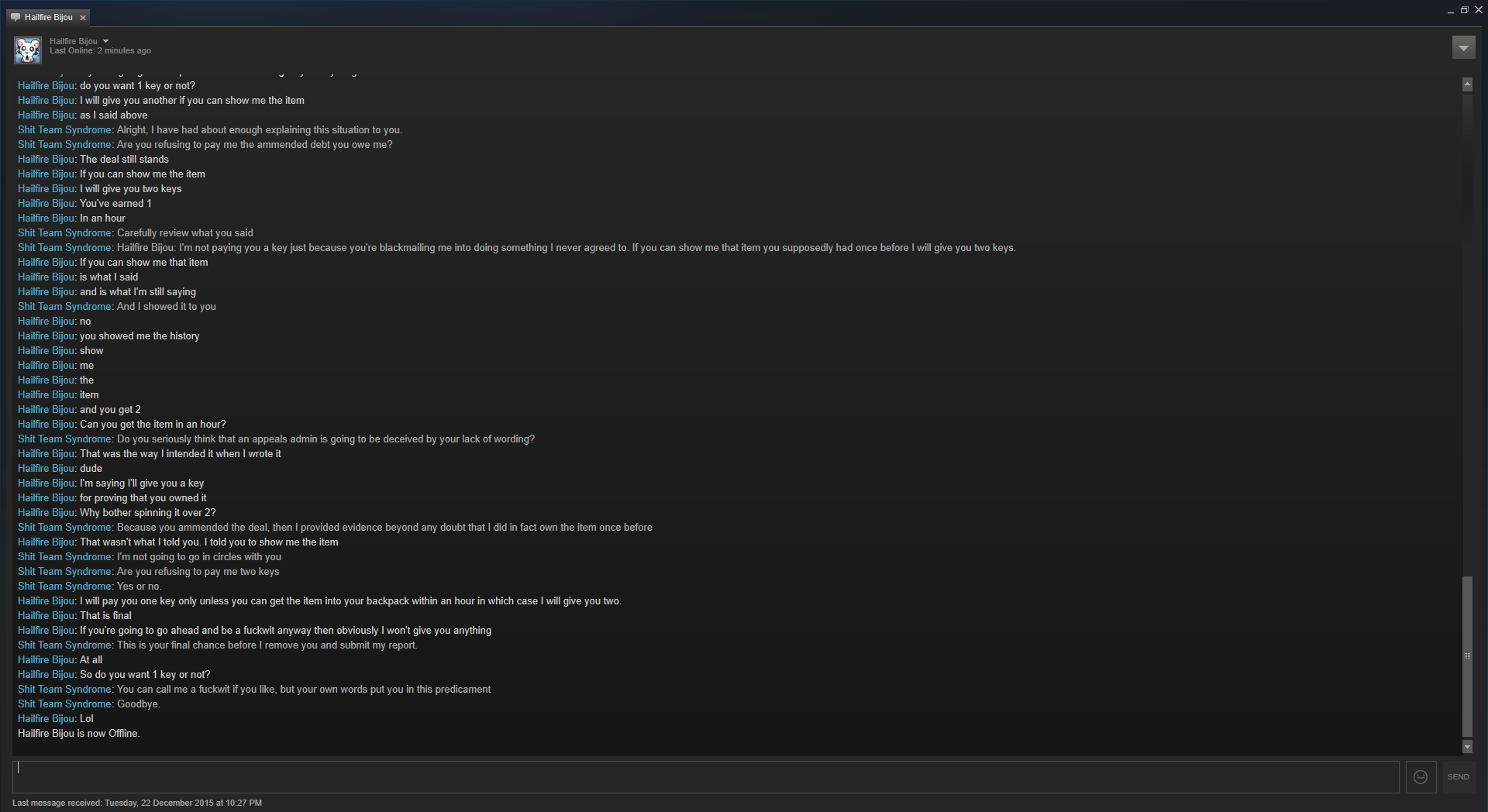Expand the arrow beside Hailfire Bijou's name
The image size is (1488, 812).
(x=106, y=41)
